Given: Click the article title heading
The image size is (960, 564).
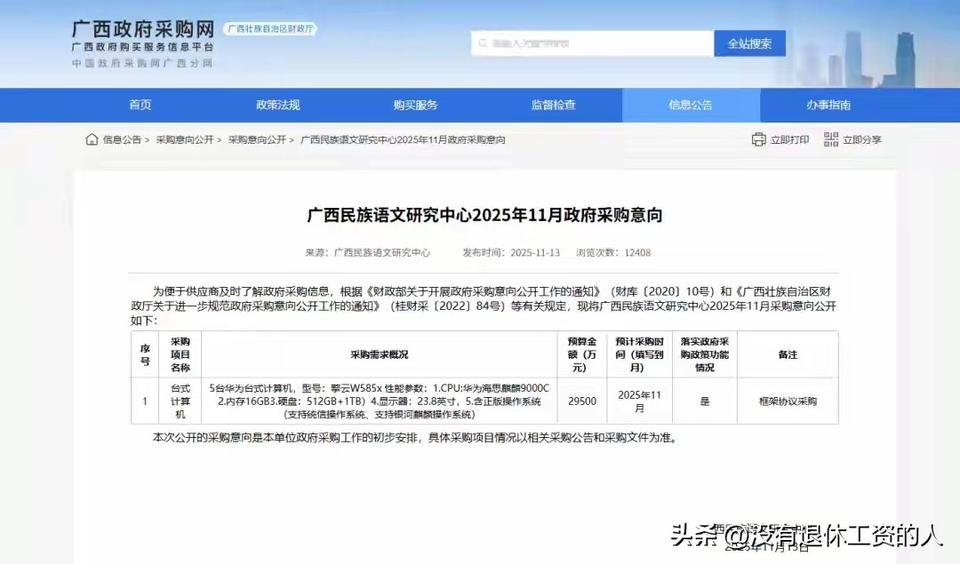Looking at the screenshot, I should pos(484,215).
